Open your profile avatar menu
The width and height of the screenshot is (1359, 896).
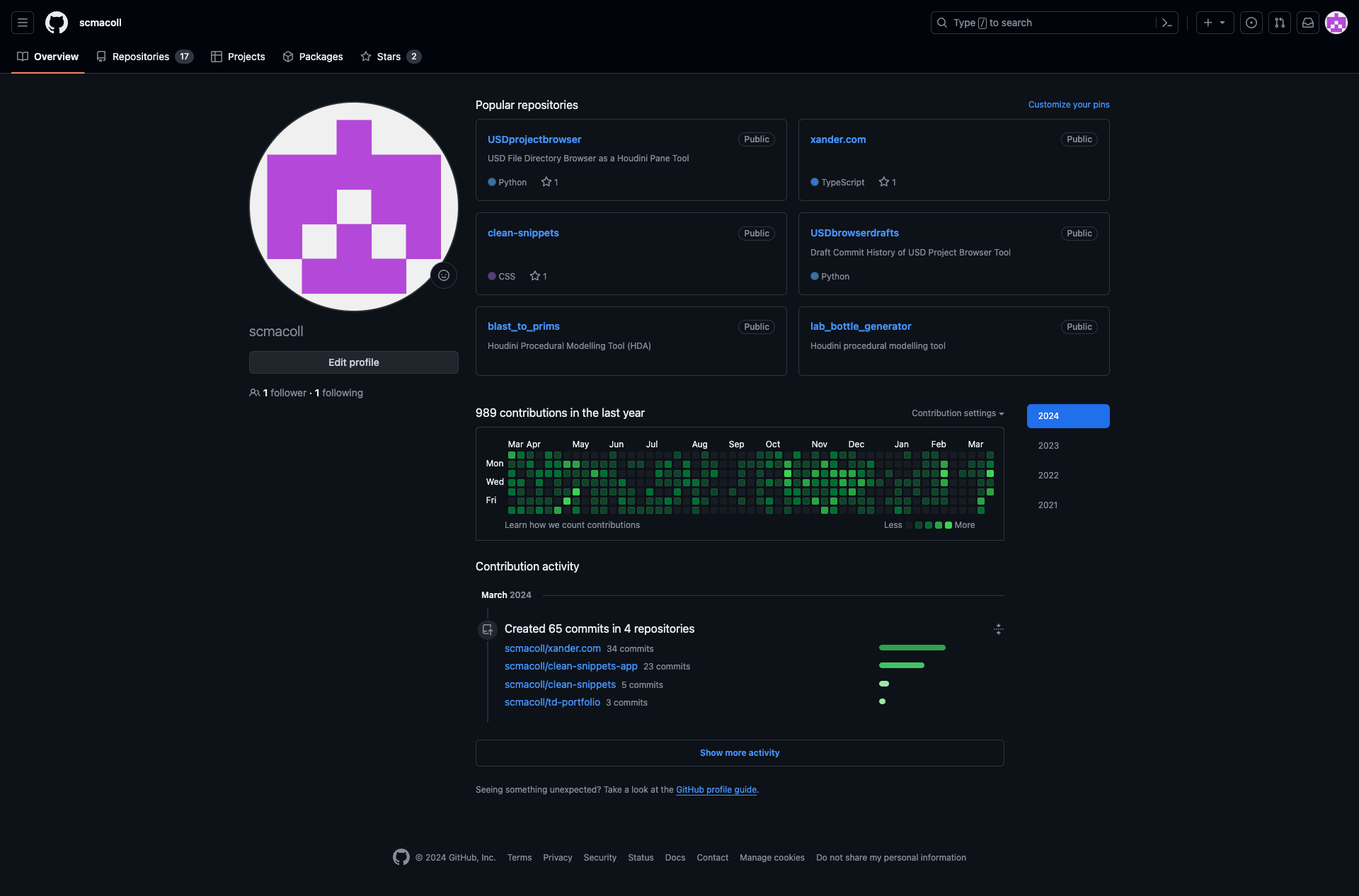1336,23
